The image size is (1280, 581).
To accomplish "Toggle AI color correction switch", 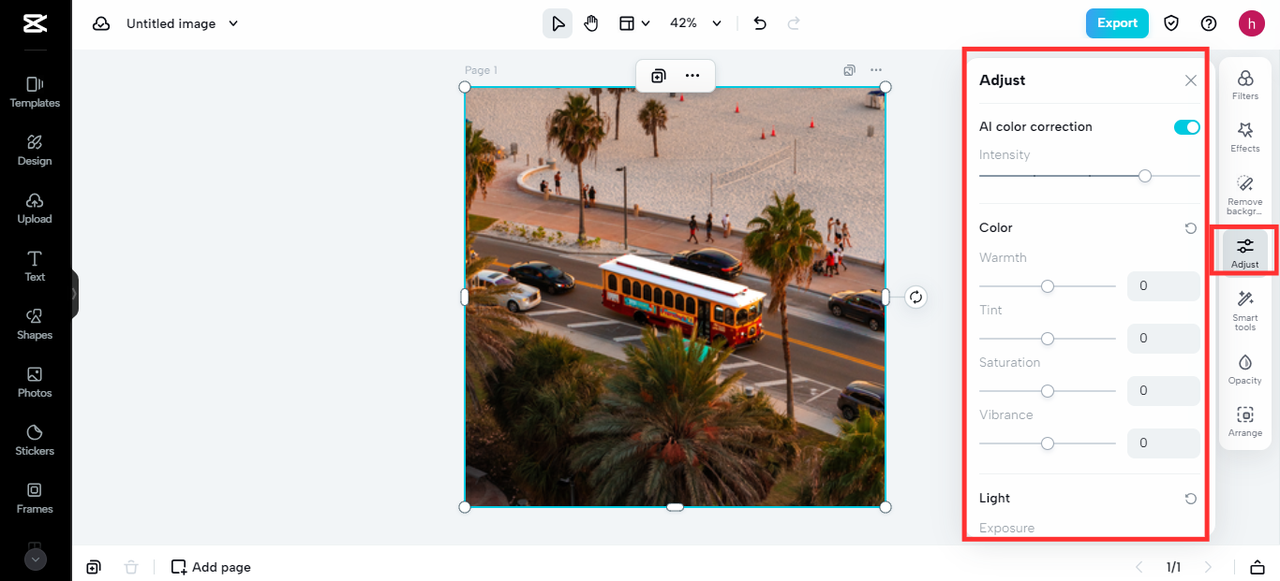I will tap(1187, 127).
